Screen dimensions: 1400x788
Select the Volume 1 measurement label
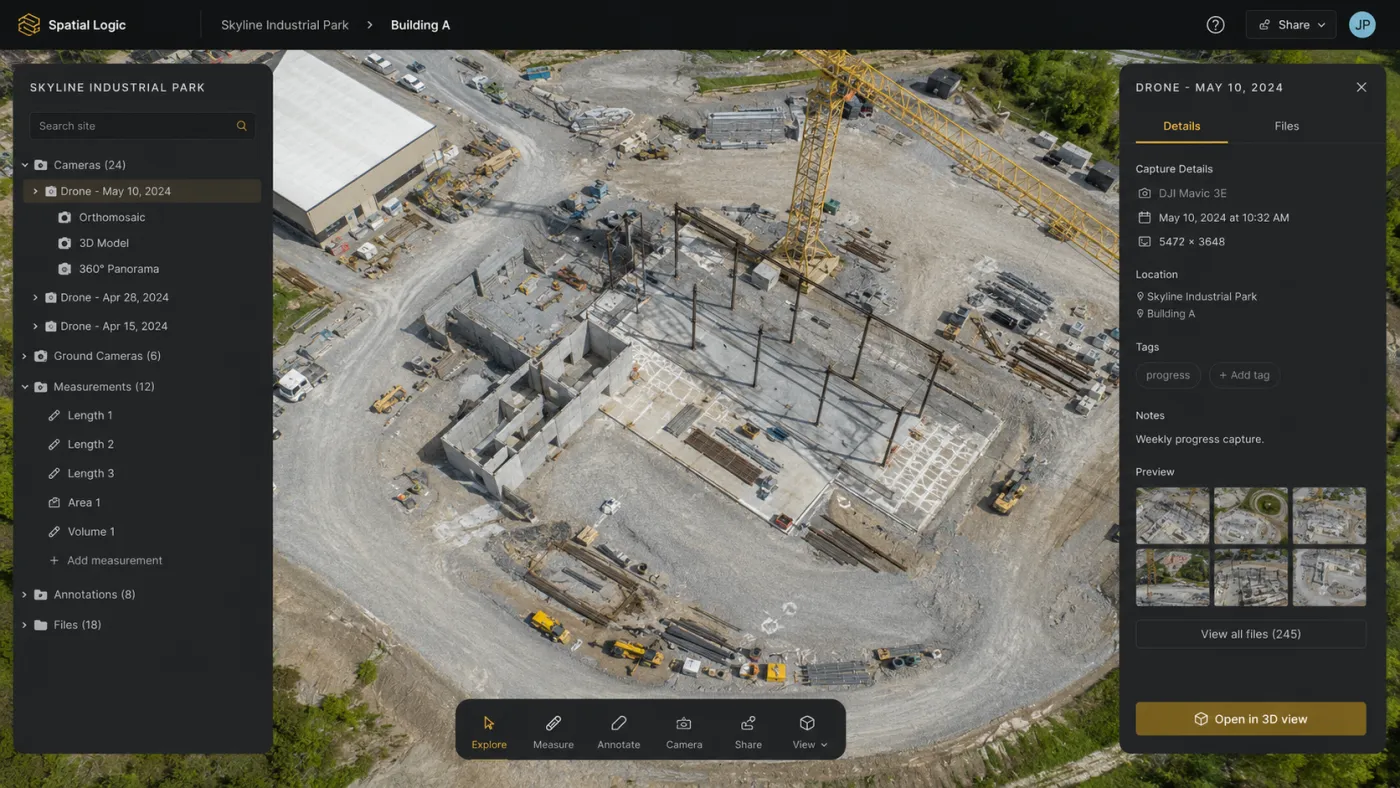91,531
